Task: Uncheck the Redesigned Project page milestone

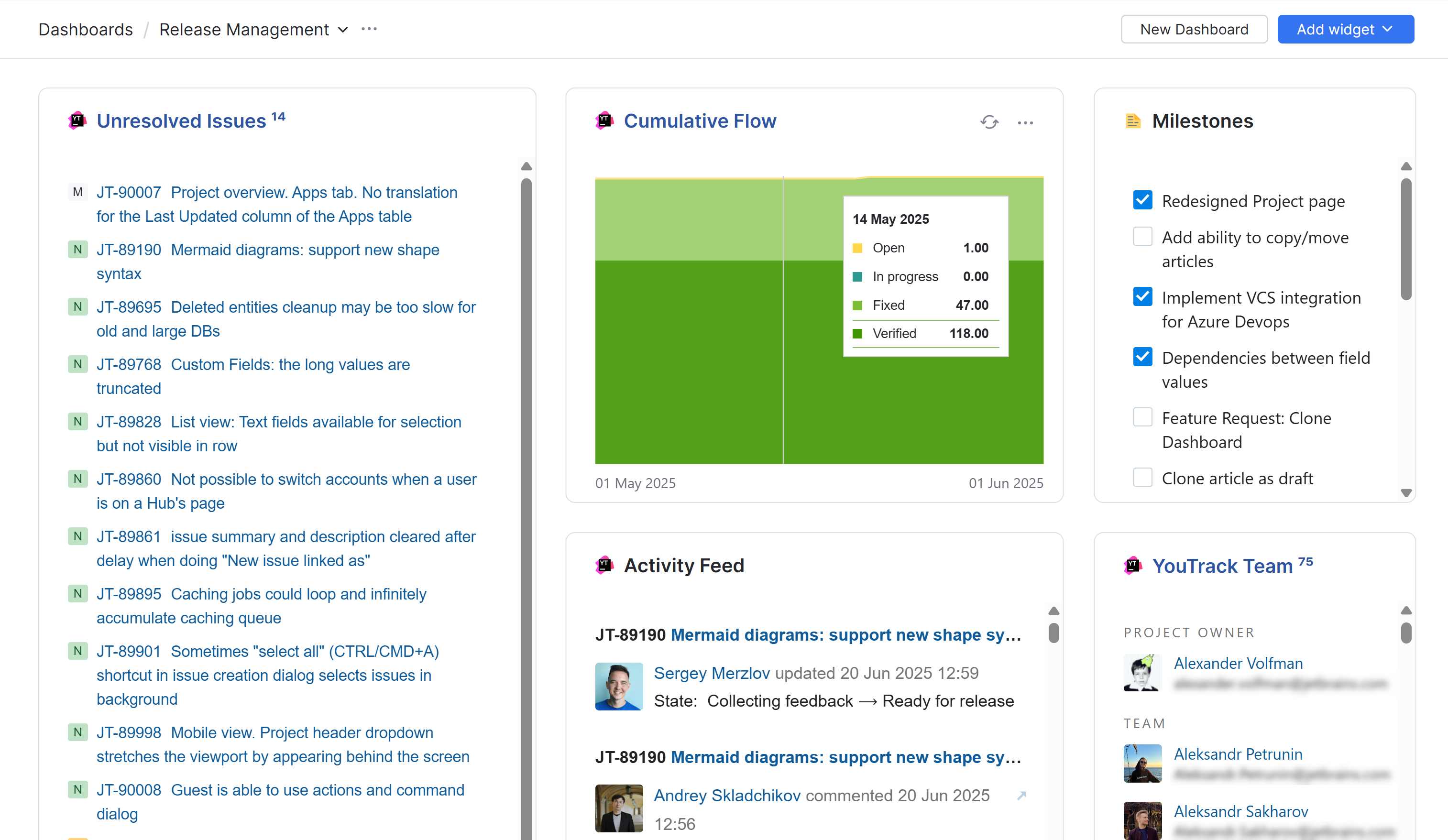Action: 1142,200
